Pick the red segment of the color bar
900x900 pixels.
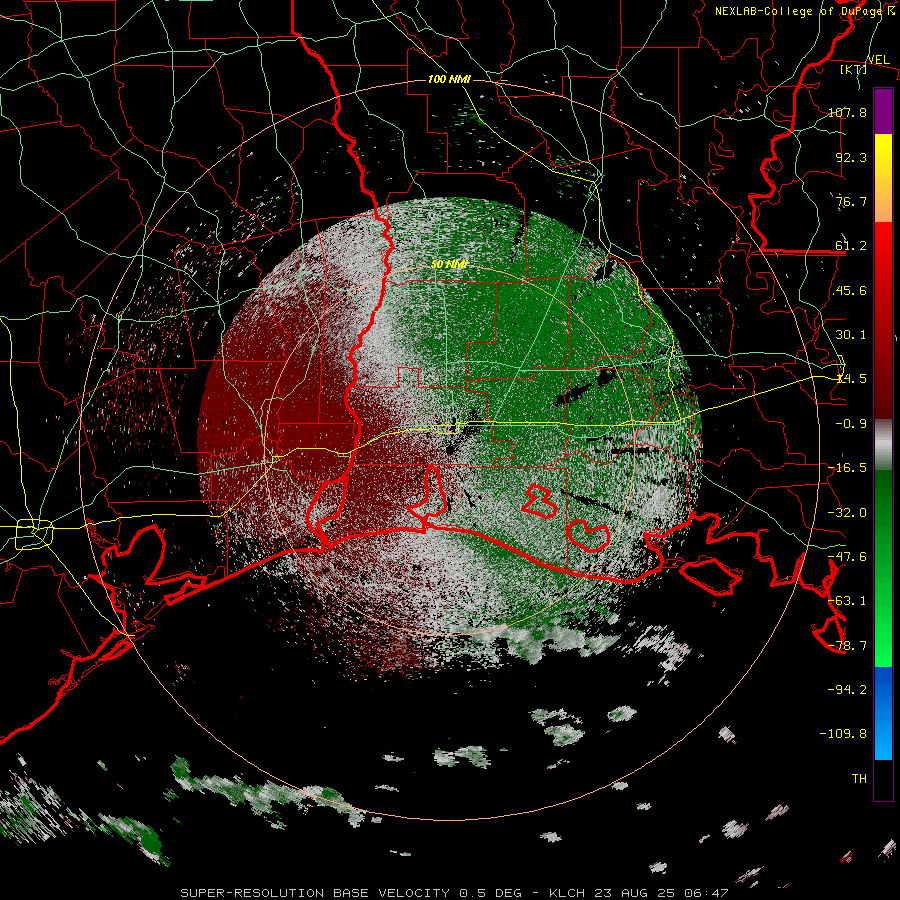[x=883, y=320]
